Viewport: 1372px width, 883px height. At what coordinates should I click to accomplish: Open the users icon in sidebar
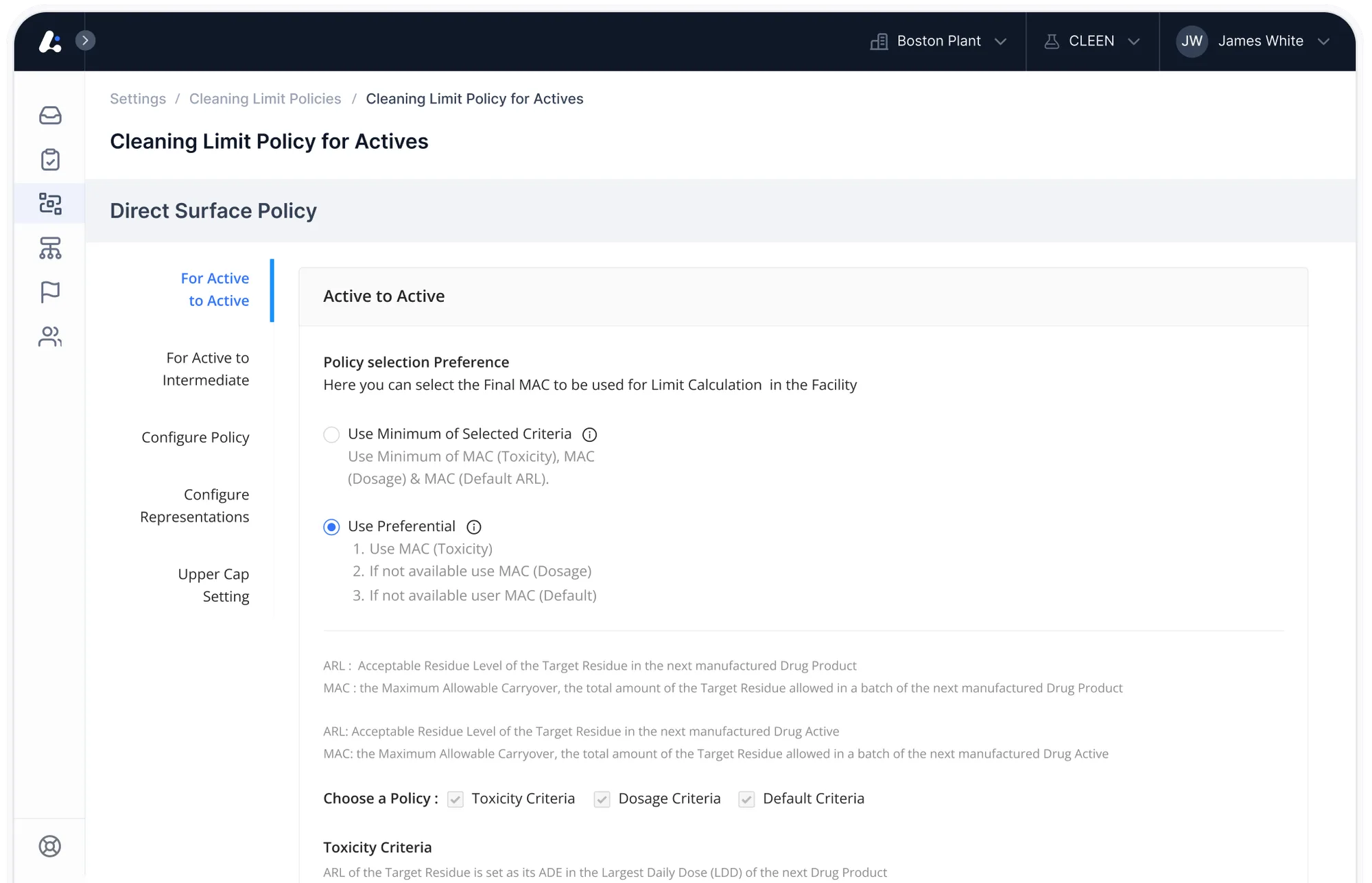tap(50, 336)
